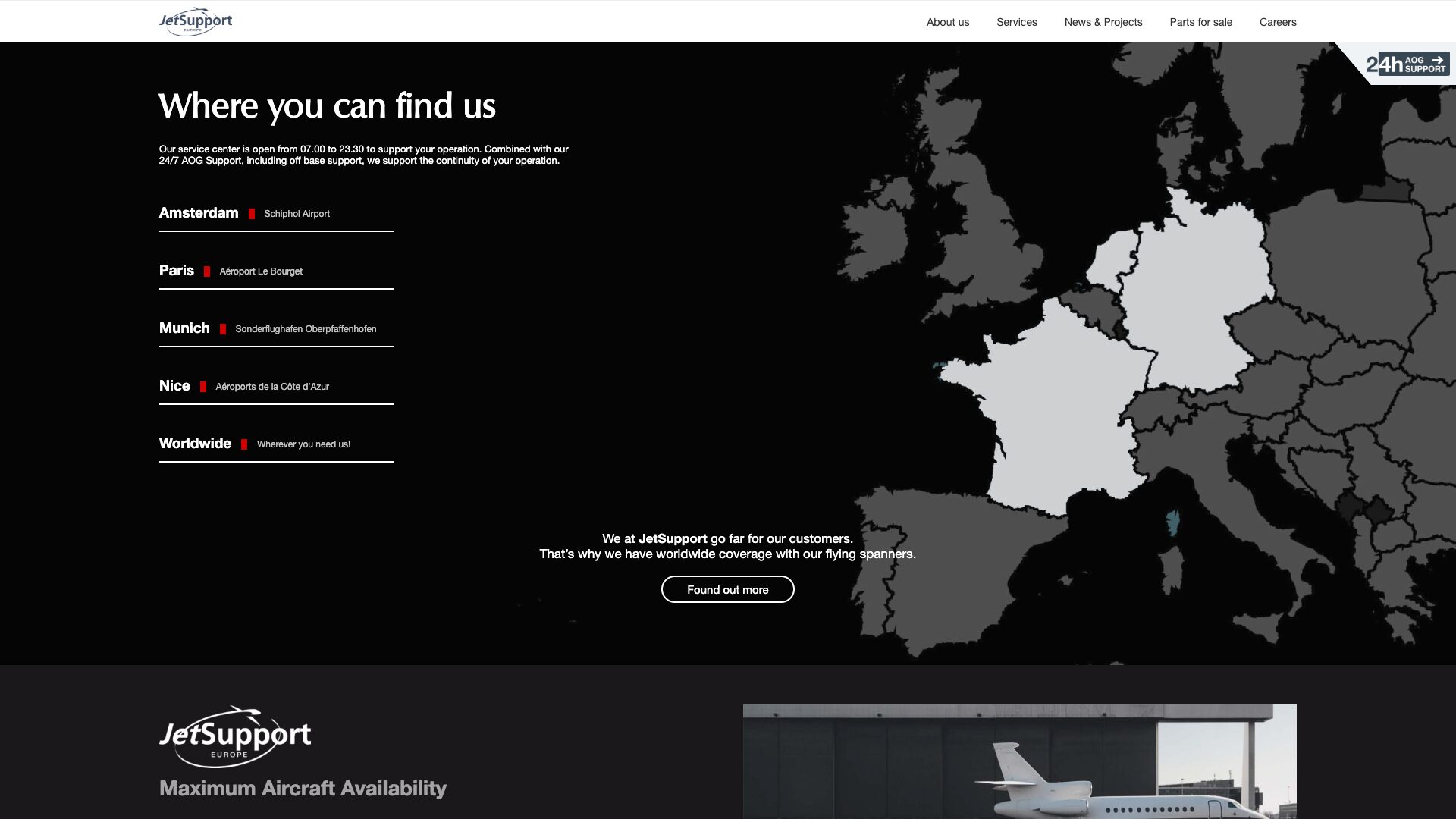The image size is (1456, 819).
Task: Open Parts for sale page
Action: point(1200,22)
